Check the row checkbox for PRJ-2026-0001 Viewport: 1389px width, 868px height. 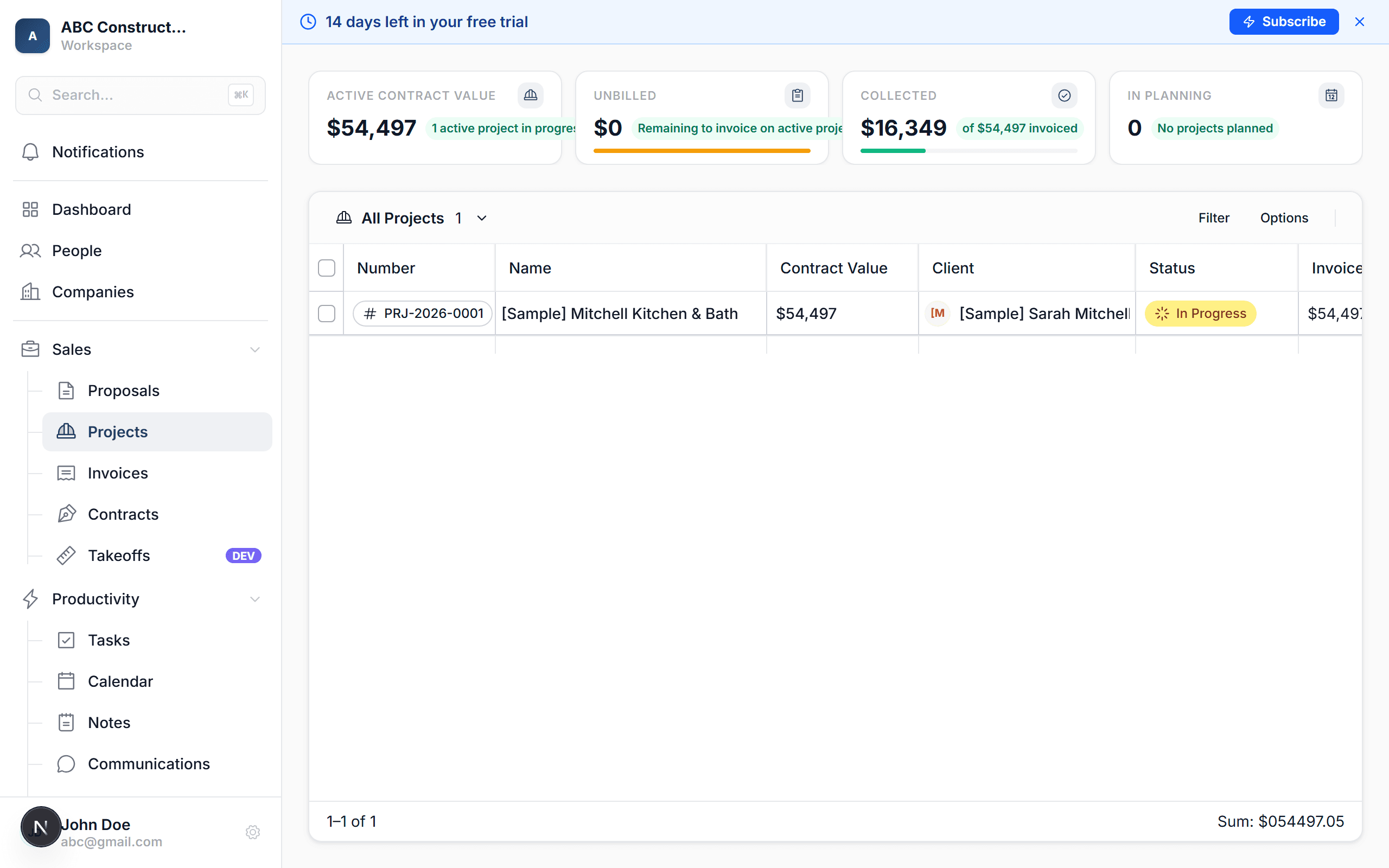tap(327, 314)
